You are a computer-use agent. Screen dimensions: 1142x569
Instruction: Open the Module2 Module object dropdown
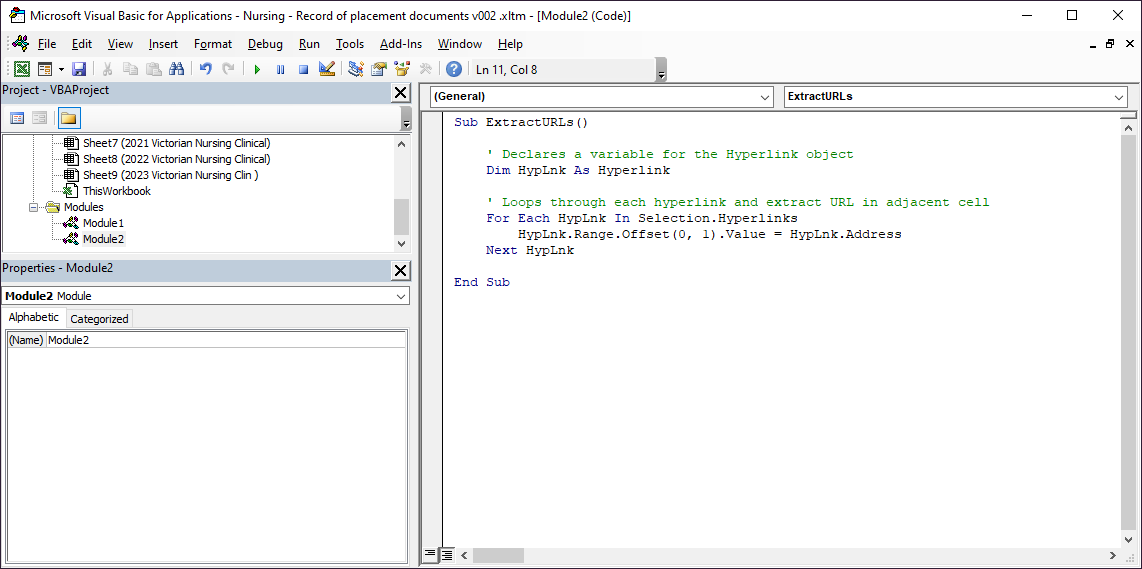401,296
